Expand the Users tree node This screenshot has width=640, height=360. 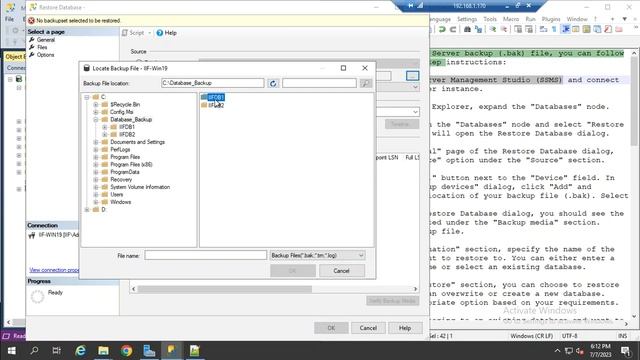(96, 195)
